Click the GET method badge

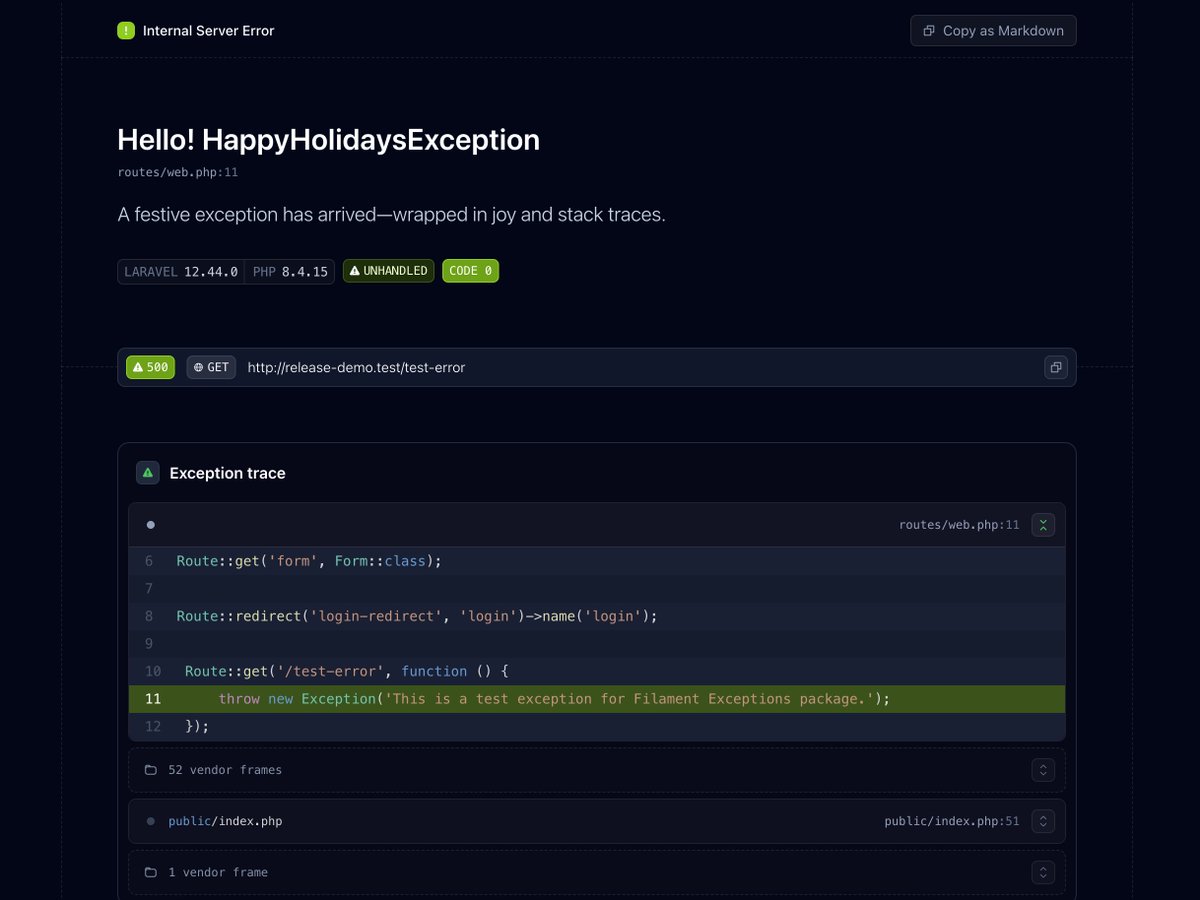[x=211, y=367]
